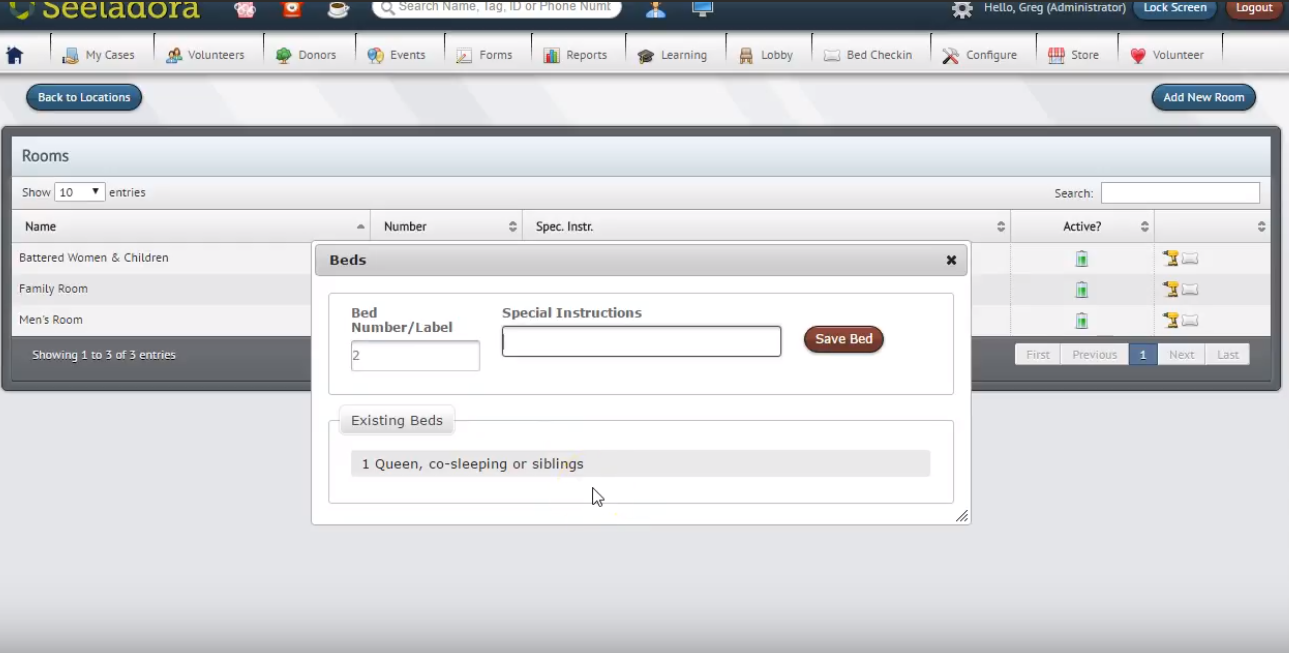This screenshot has height=653, width=1289.
Task: Toggle active battery icon for Battered Women & Children
Action: tap(1081, 259)
